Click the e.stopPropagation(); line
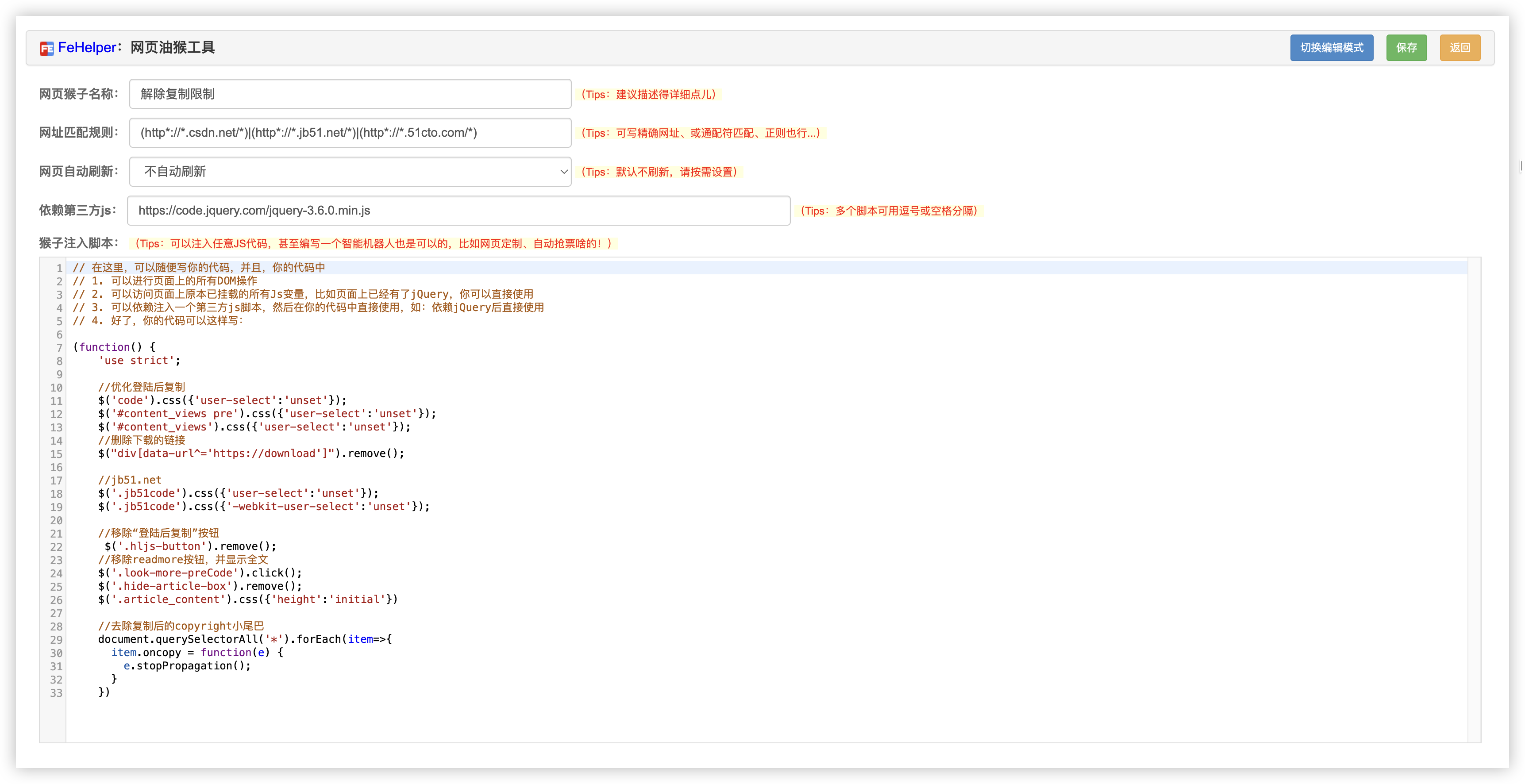The image size is (1525, 784). click(x=187, y=666)
